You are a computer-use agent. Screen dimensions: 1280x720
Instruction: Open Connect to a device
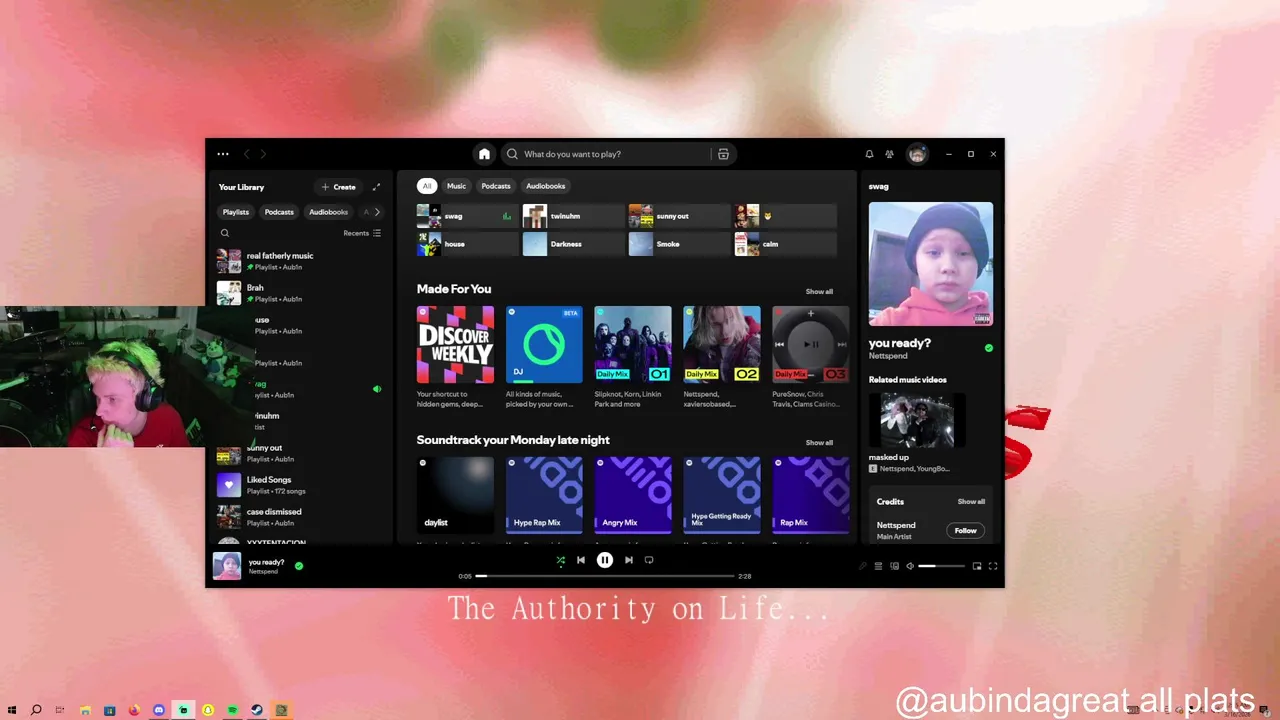pos(894,566)
